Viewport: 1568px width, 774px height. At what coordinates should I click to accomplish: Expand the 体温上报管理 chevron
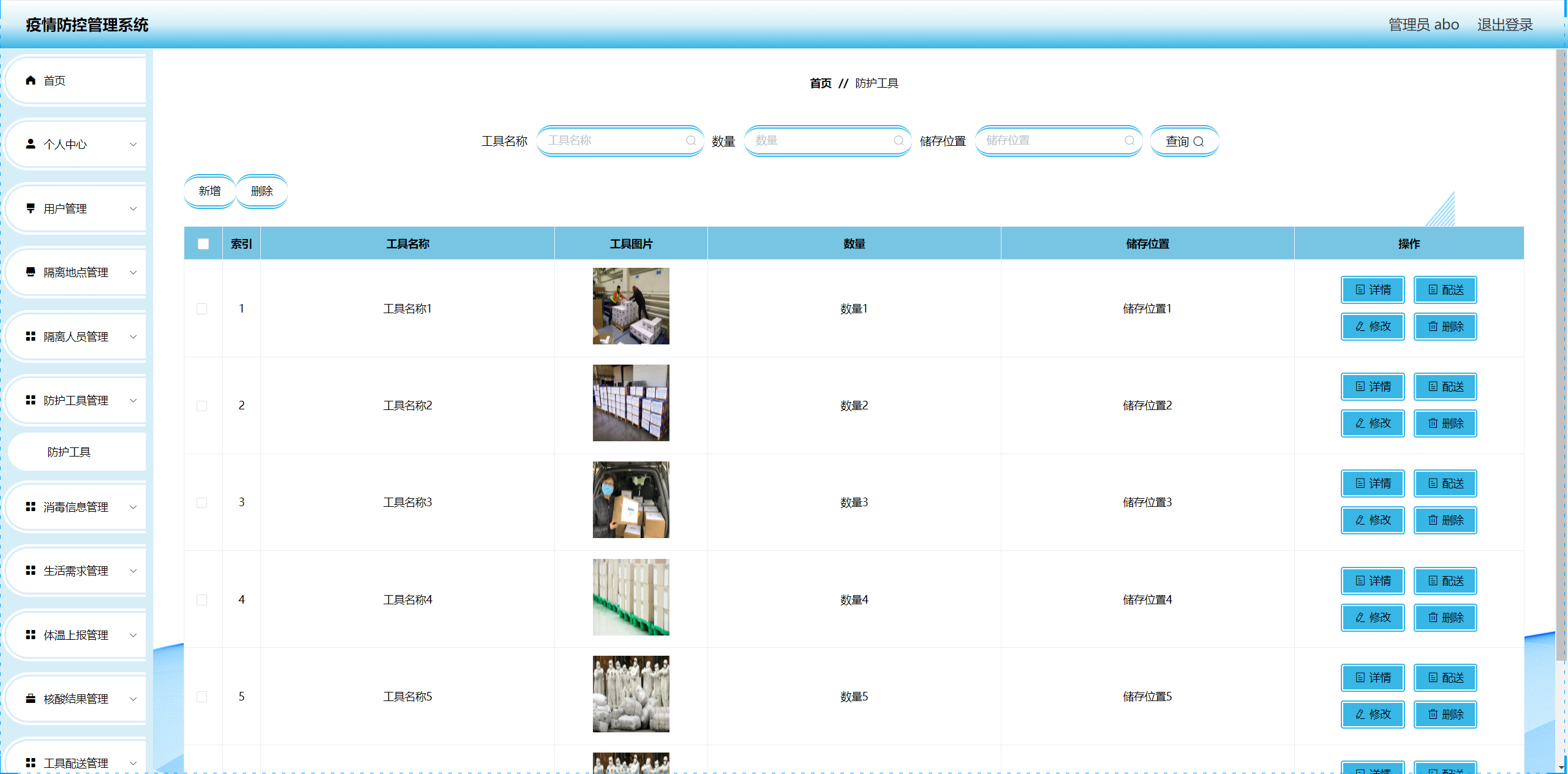click(x=133, y=635)
